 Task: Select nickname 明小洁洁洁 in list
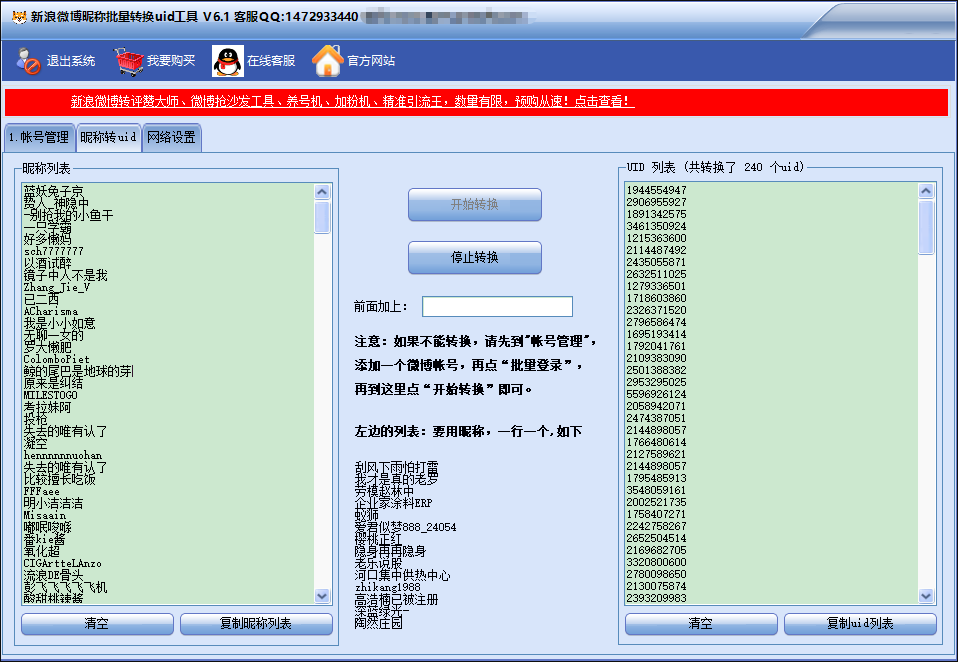pyautogui.click(x=53, y=504)
